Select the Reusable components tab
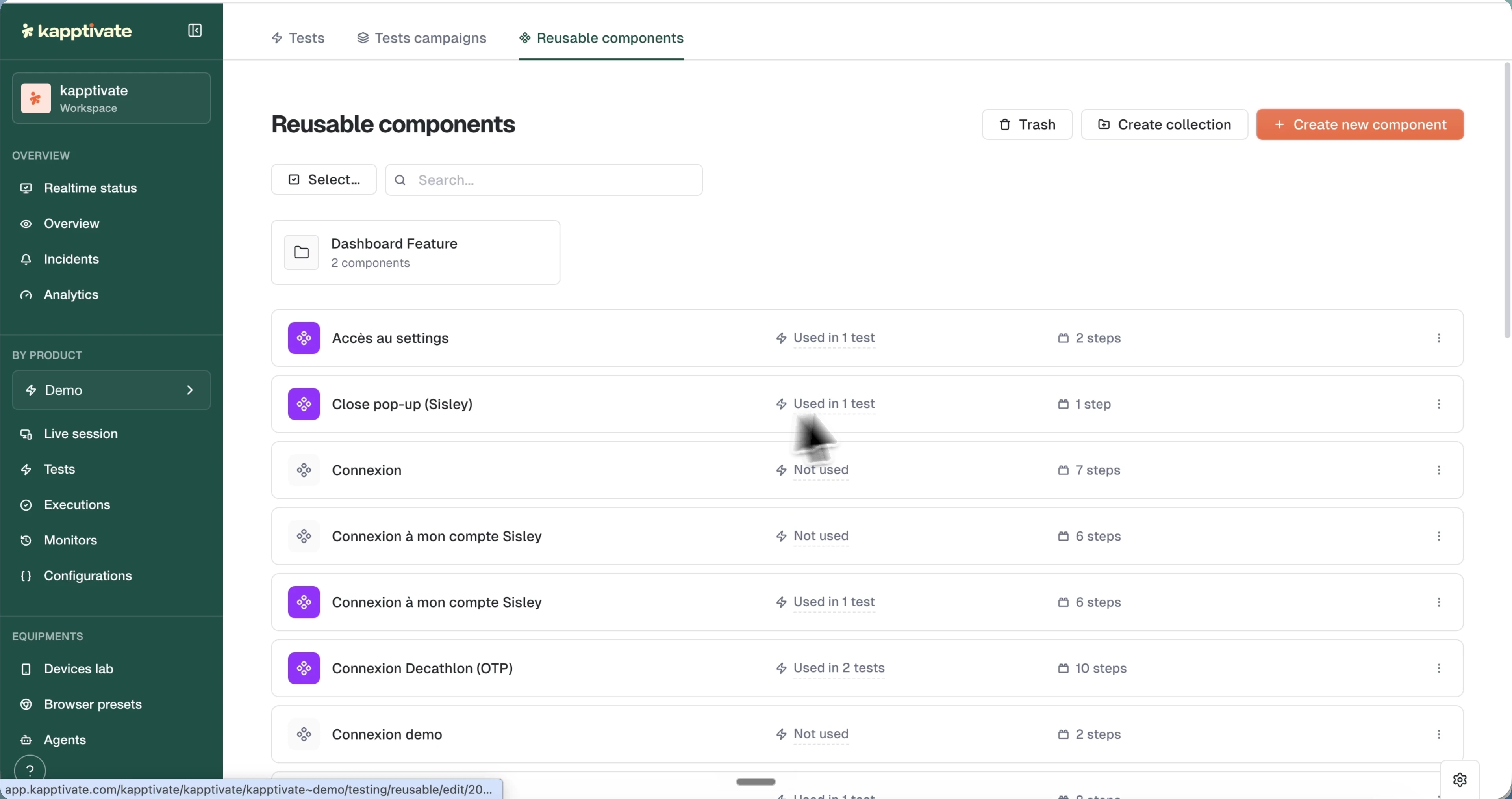 pos(601,38)
